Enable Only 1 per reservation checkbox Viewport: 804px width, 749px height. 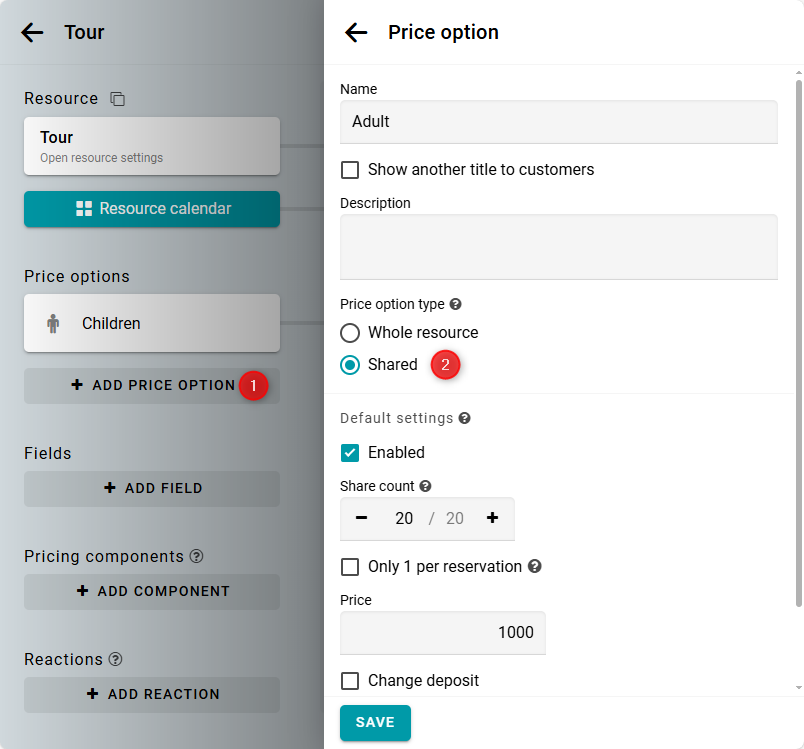click(x=350, y=567)
